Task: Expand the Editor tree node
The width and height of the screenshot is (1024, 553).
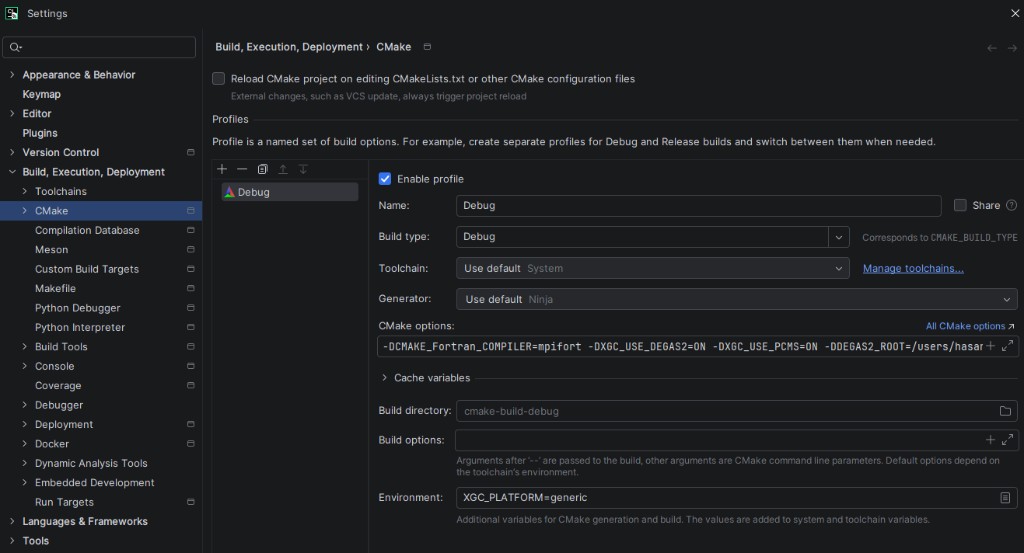Action: pos(12,114)
